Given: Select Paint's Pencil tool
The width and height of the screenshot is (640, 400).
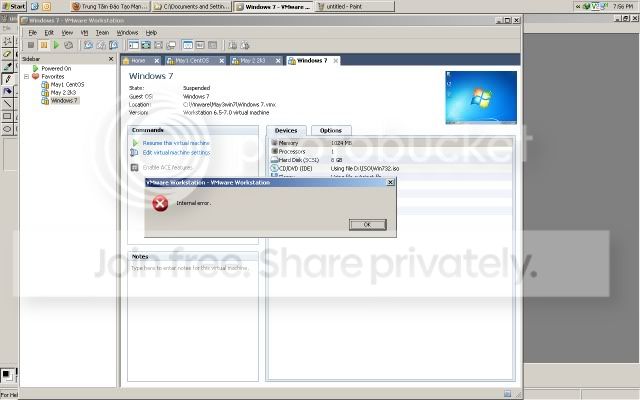Looking at the screenshot, I should (x=7, y=79).
